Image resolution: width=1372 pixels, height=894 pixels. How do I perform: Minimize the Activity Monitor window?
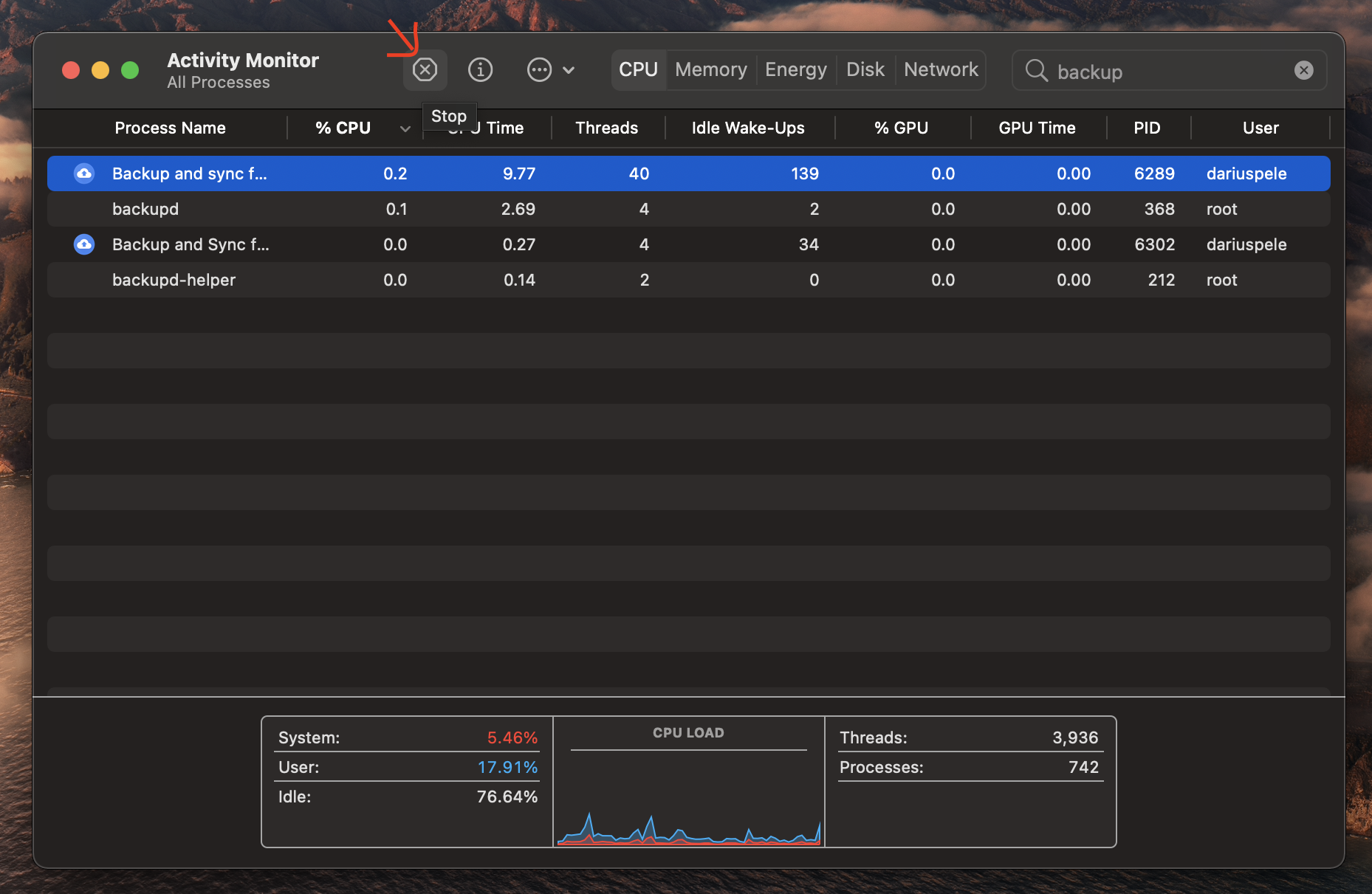(100, 70)
